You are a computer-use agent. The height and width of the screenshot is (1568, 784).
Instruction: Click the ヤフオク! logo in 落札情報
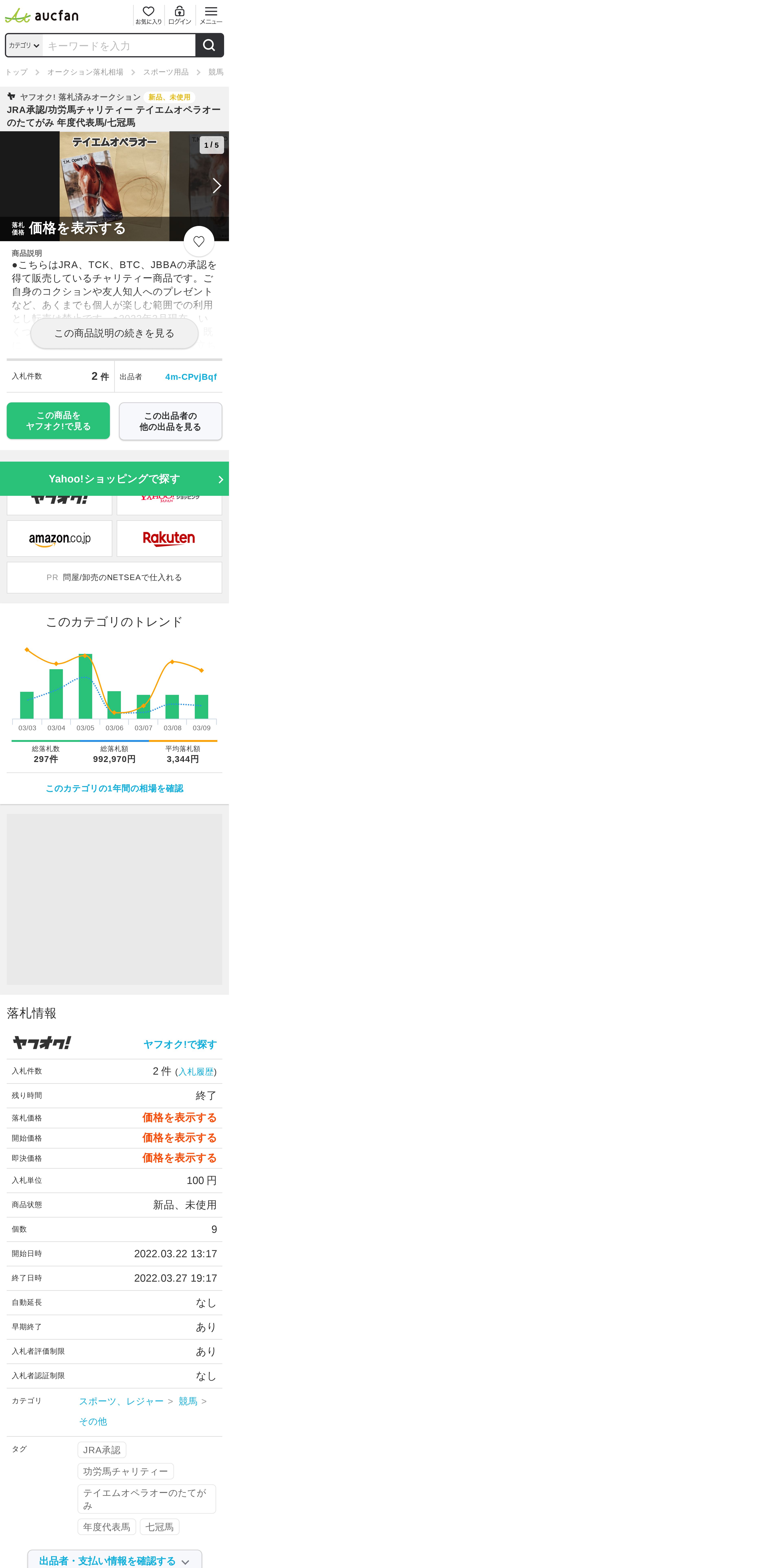(42, 1043)
